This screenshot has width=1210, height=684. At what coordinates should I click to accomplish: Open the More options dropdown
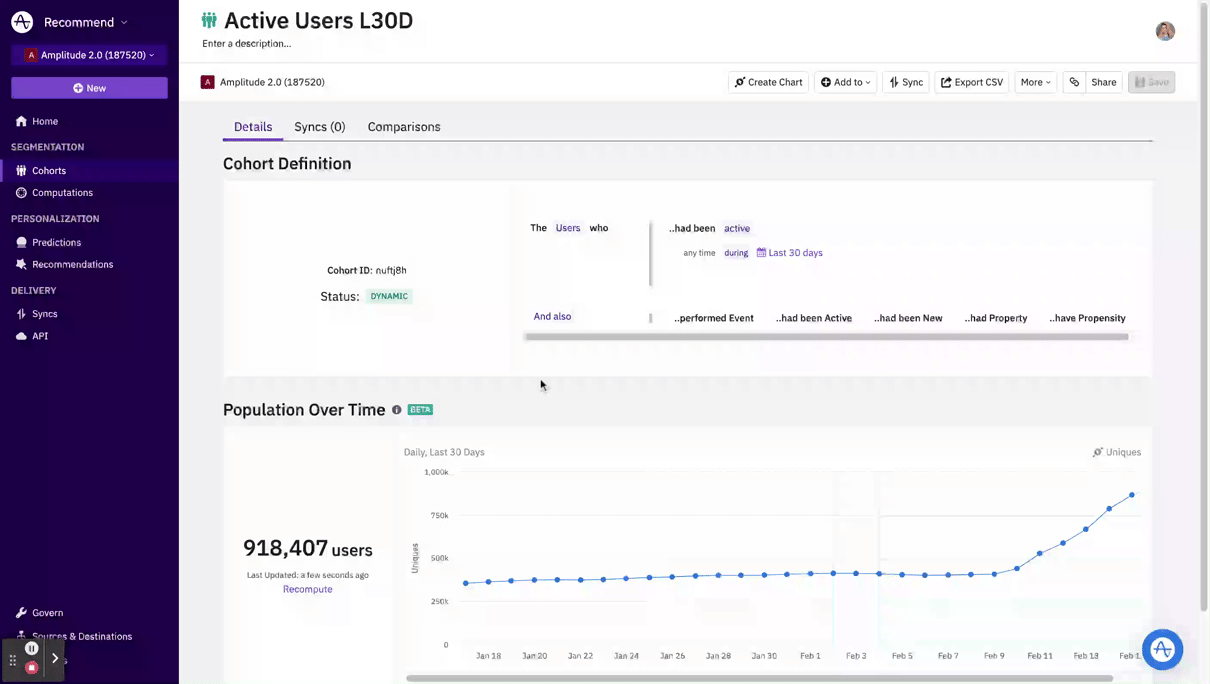pos(1035,82)
